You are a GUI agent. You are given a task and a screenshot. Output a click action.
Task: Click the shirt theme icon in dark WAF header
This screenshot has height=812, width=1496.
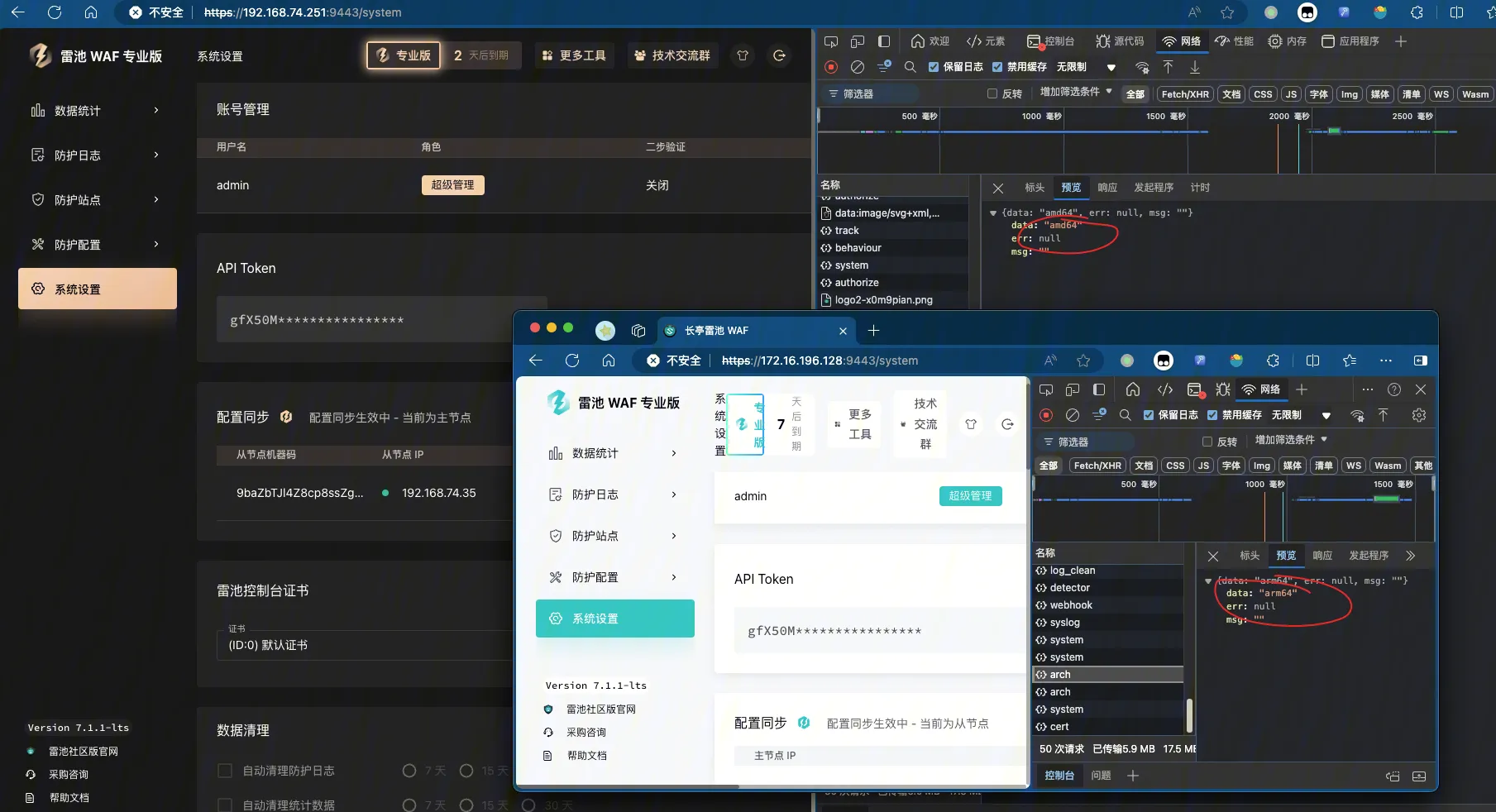(x=743, y=55)
